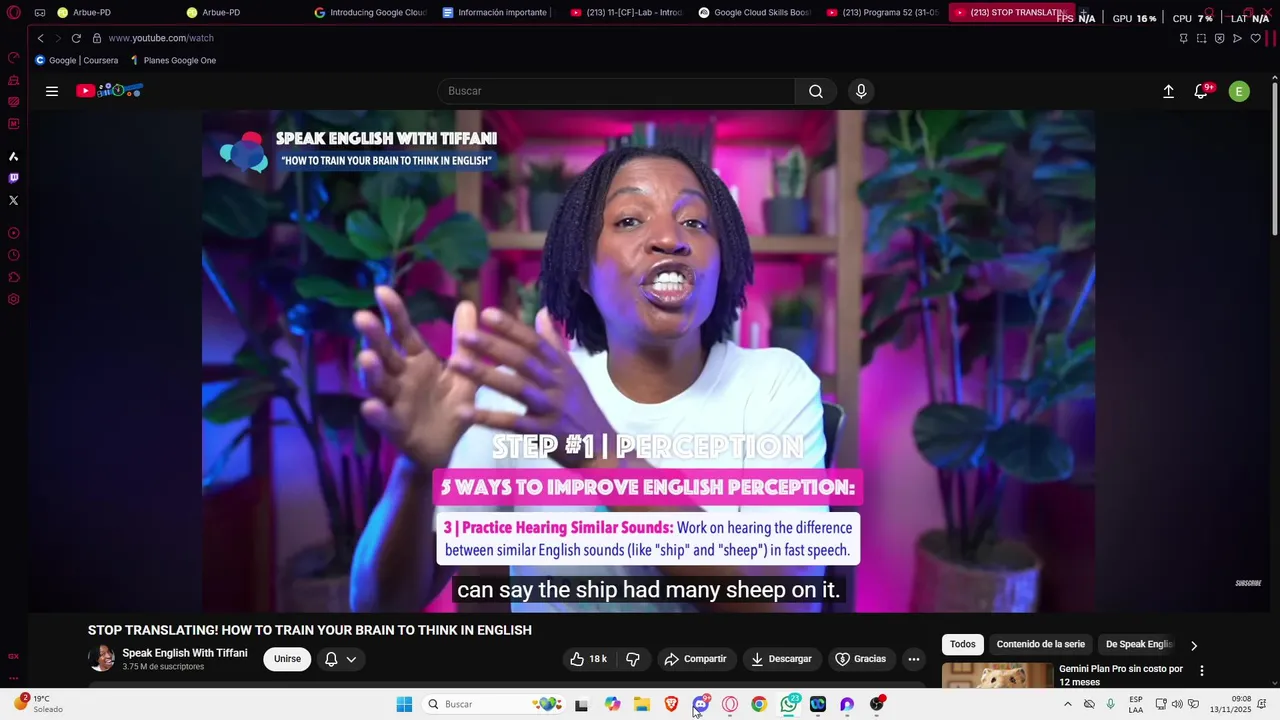
Task: Open the shield ad blocker icon
Action: 1219,38
